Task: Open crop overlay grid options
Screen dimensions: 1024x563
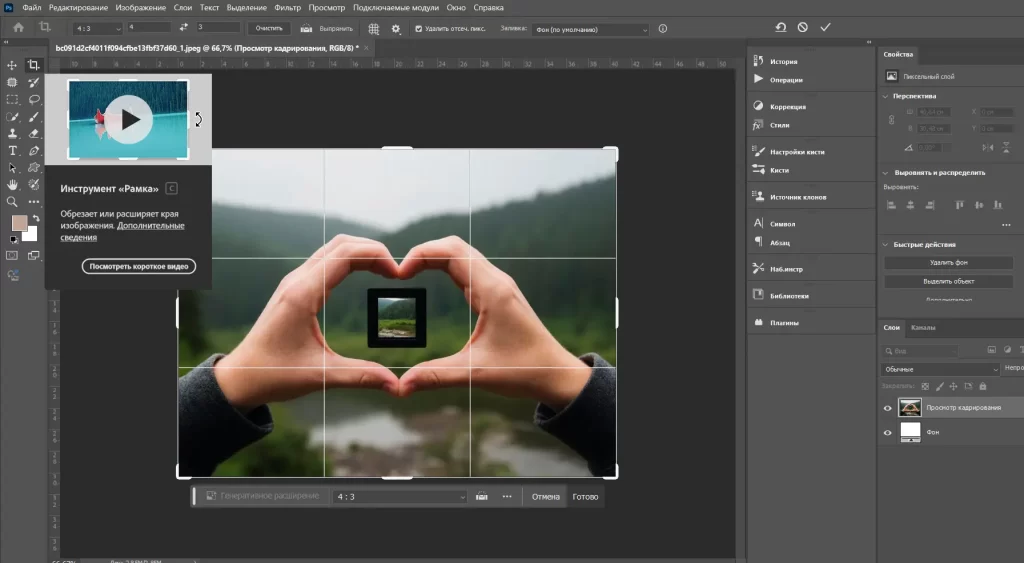Action: pyautogui.click(x=373, y=28)
